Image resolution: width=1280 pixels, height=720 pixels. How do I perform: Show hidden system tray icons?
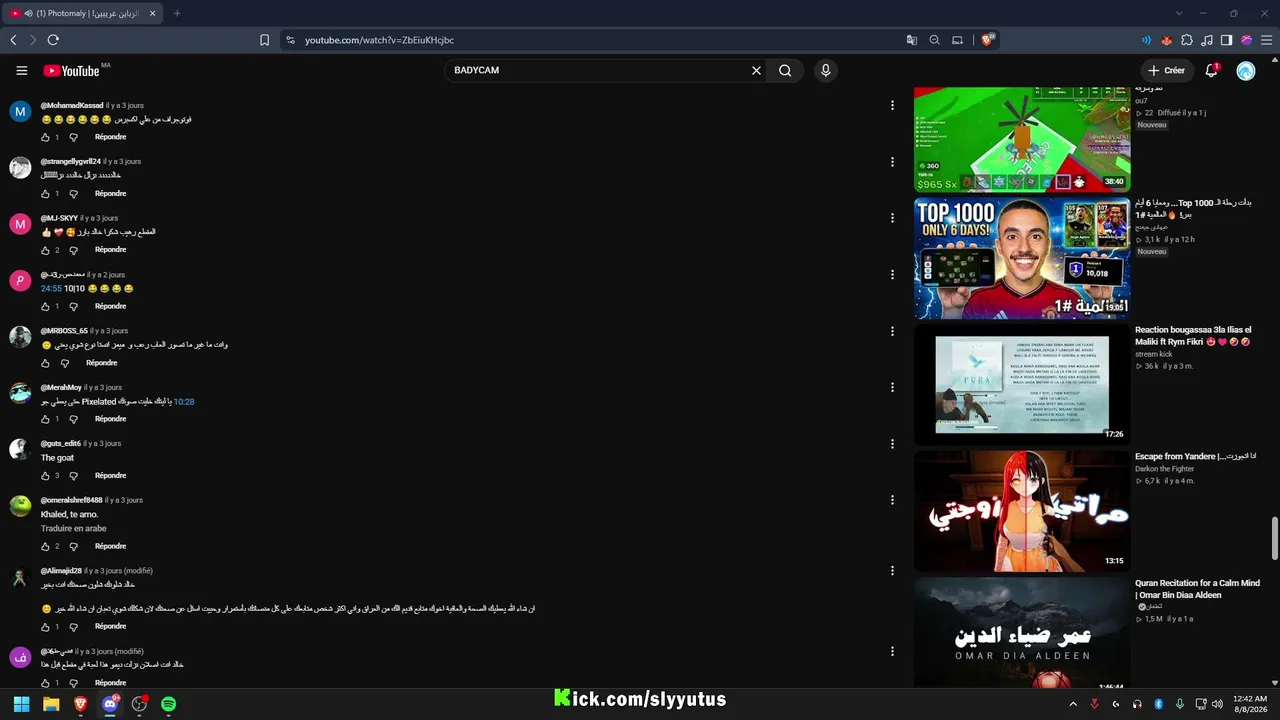click(x=1072, y=704)
